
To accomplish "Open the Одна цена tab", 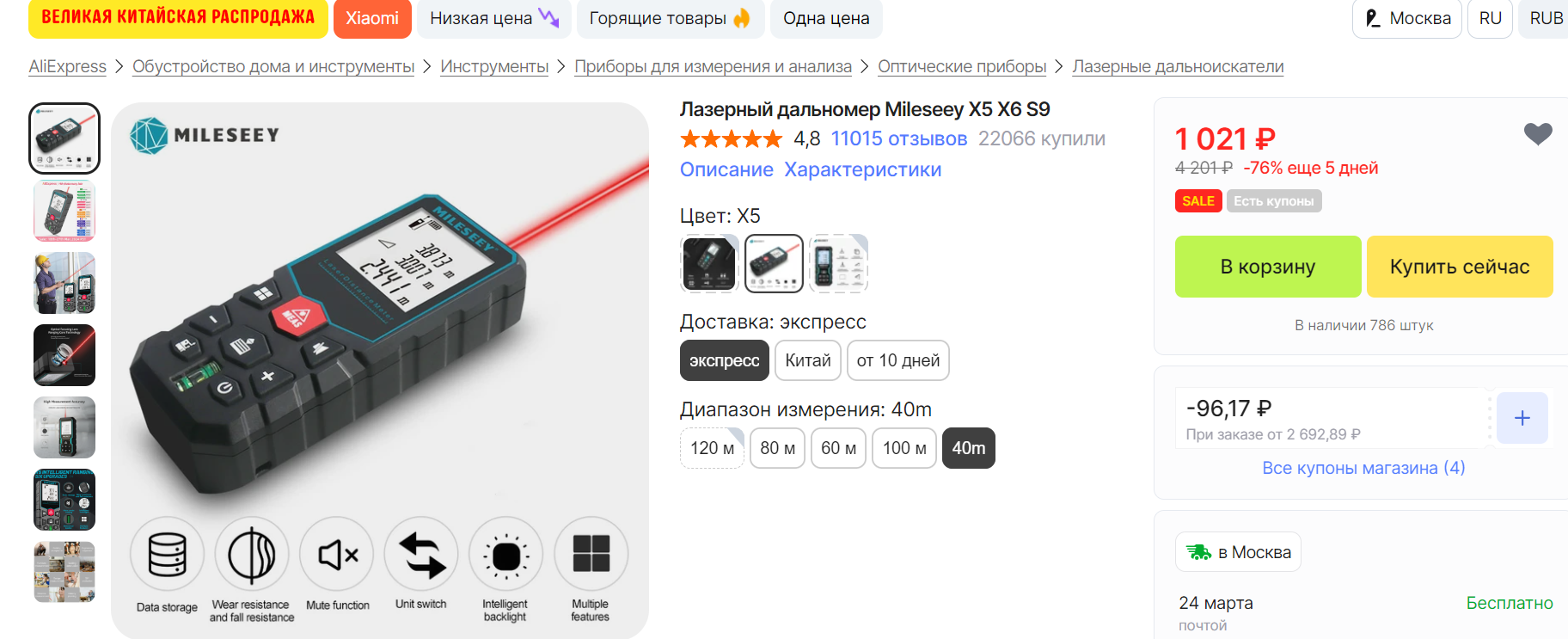I will (x=826, y=18).
